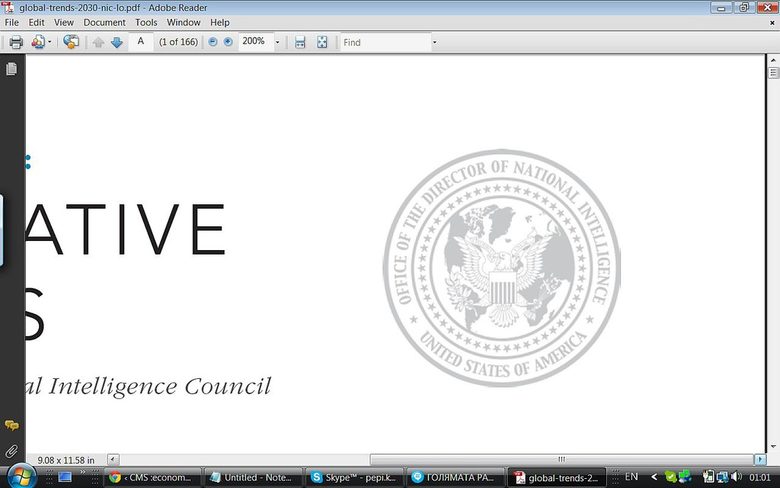Click the scrolling pages fit-width icon

[x=300, y=42]
